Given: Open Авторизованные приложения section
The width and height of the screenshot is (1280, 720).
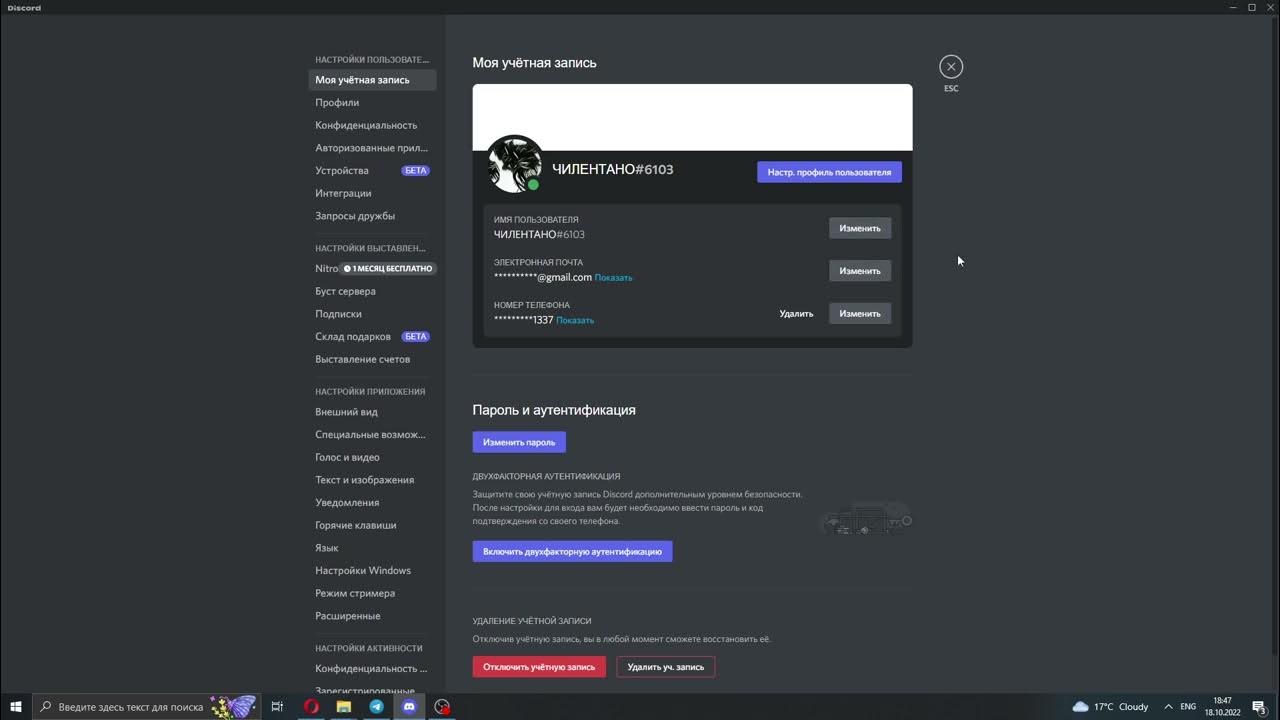Looking at the screenshot, I should 372,148.
